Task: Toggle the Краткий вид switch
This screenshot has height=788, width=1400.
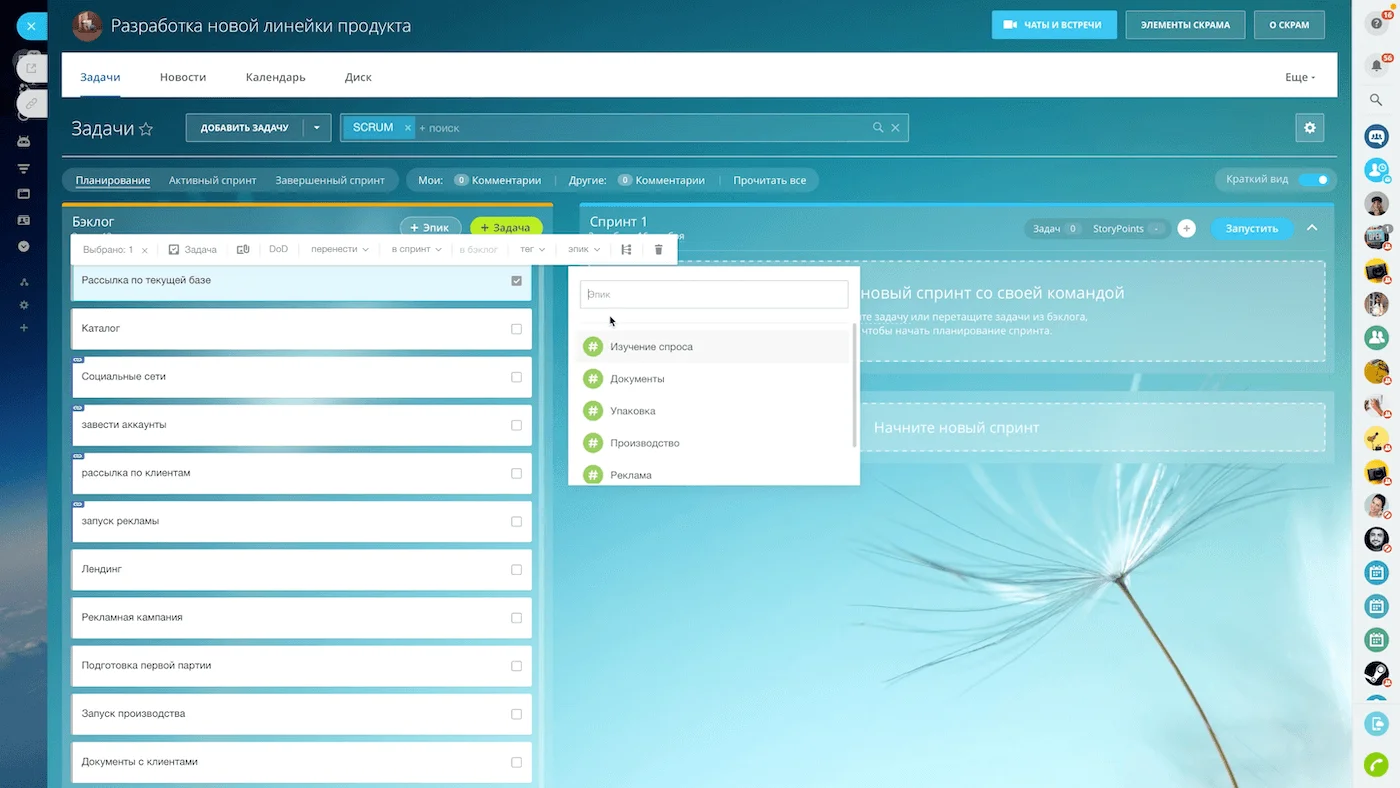Action: (x=1314, y=180)
